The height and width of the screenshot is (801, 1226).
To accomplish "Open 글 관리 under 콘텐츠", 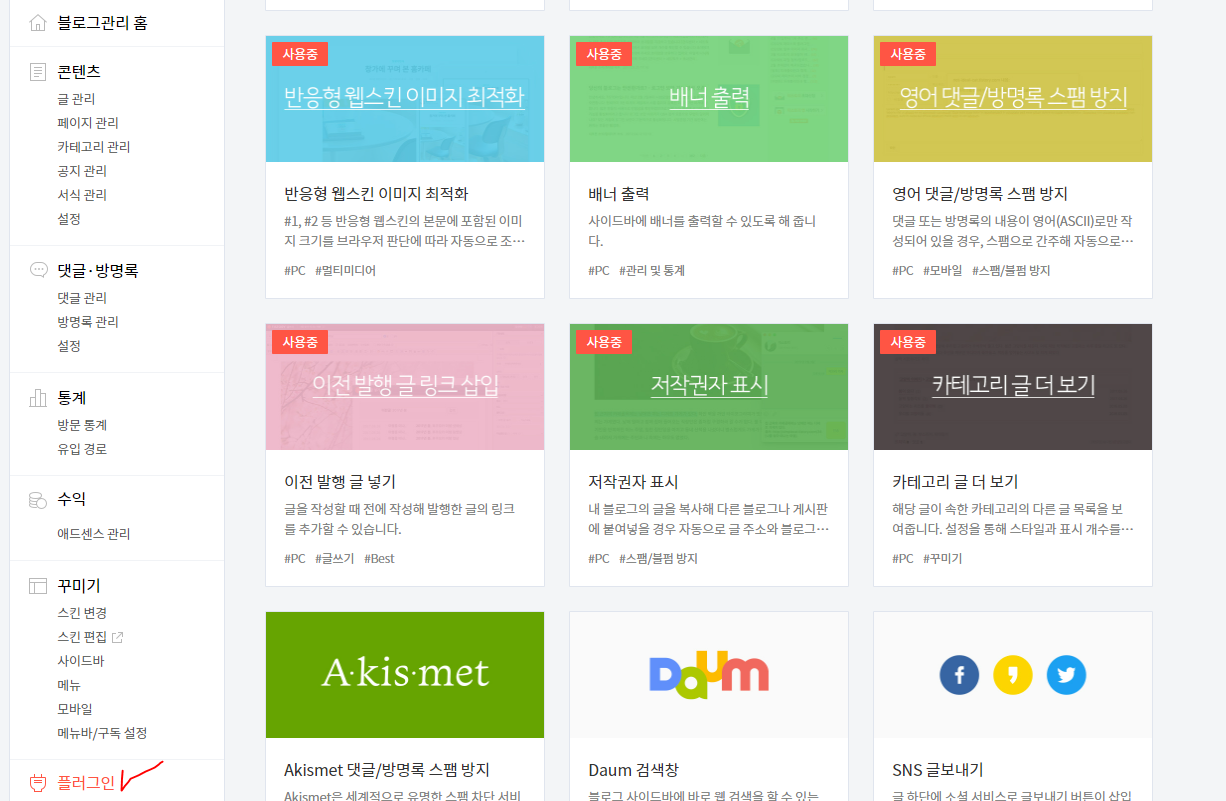I will click(76, 99).
